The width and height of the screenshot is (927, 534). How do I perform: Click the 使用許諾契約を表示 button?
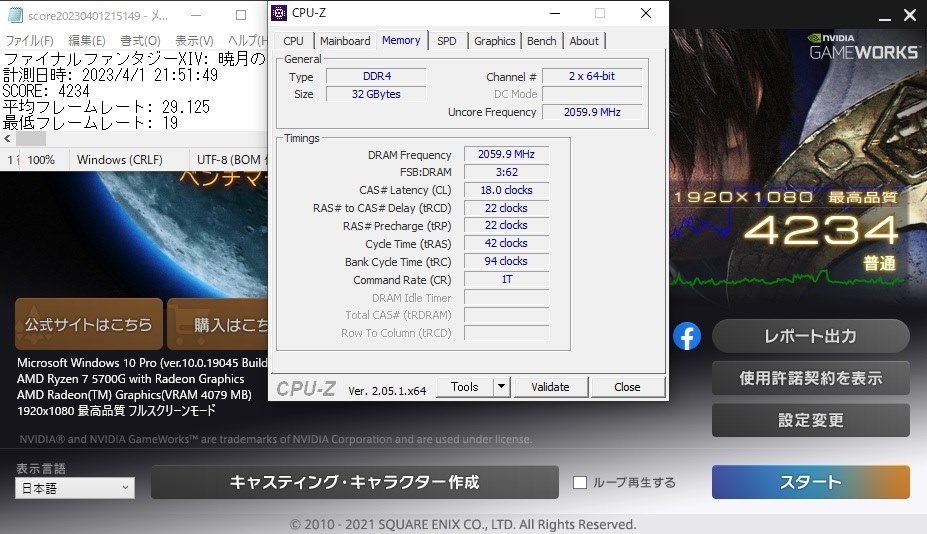click(x=811, y=378)
